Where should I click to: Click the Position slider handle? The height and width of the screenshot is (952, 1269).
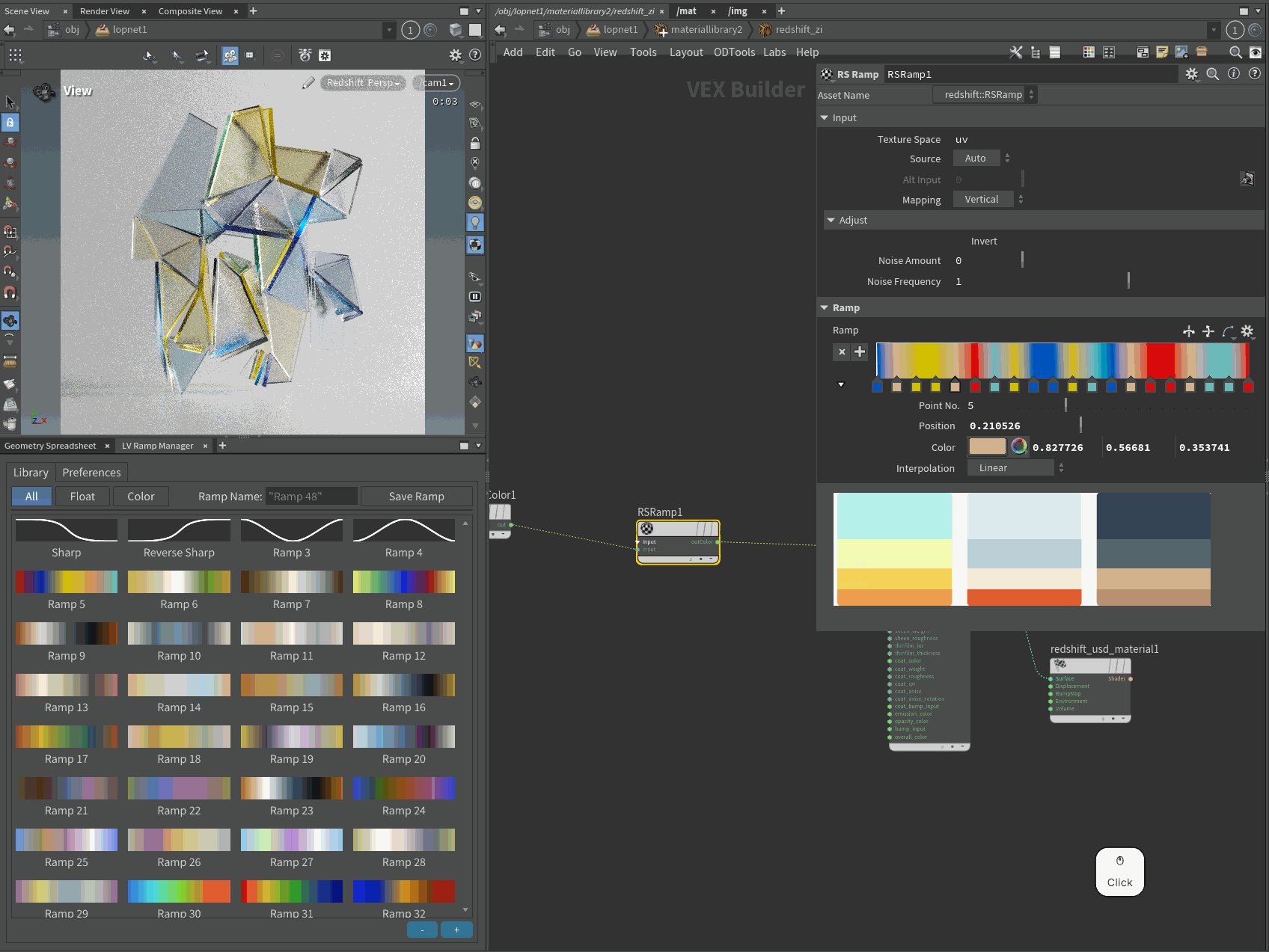[x=1080, y=425]
